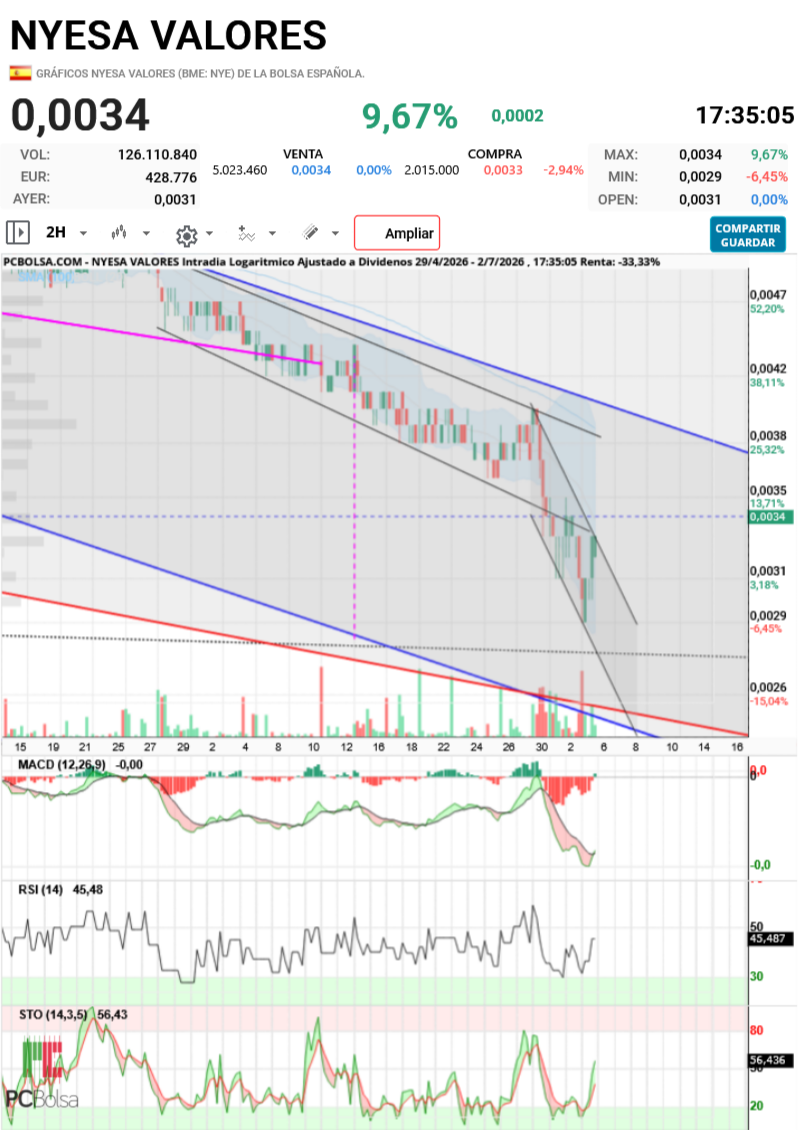800x1130 pixels.
Task: Expand the drawing tools dropdown arrow
Action: click(335, 233)
